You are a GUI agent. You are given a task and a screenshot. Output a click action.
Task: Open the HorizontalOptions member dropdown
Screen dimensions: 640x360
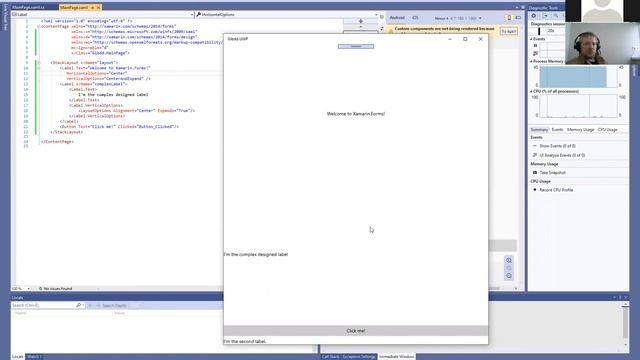[287, 14]
